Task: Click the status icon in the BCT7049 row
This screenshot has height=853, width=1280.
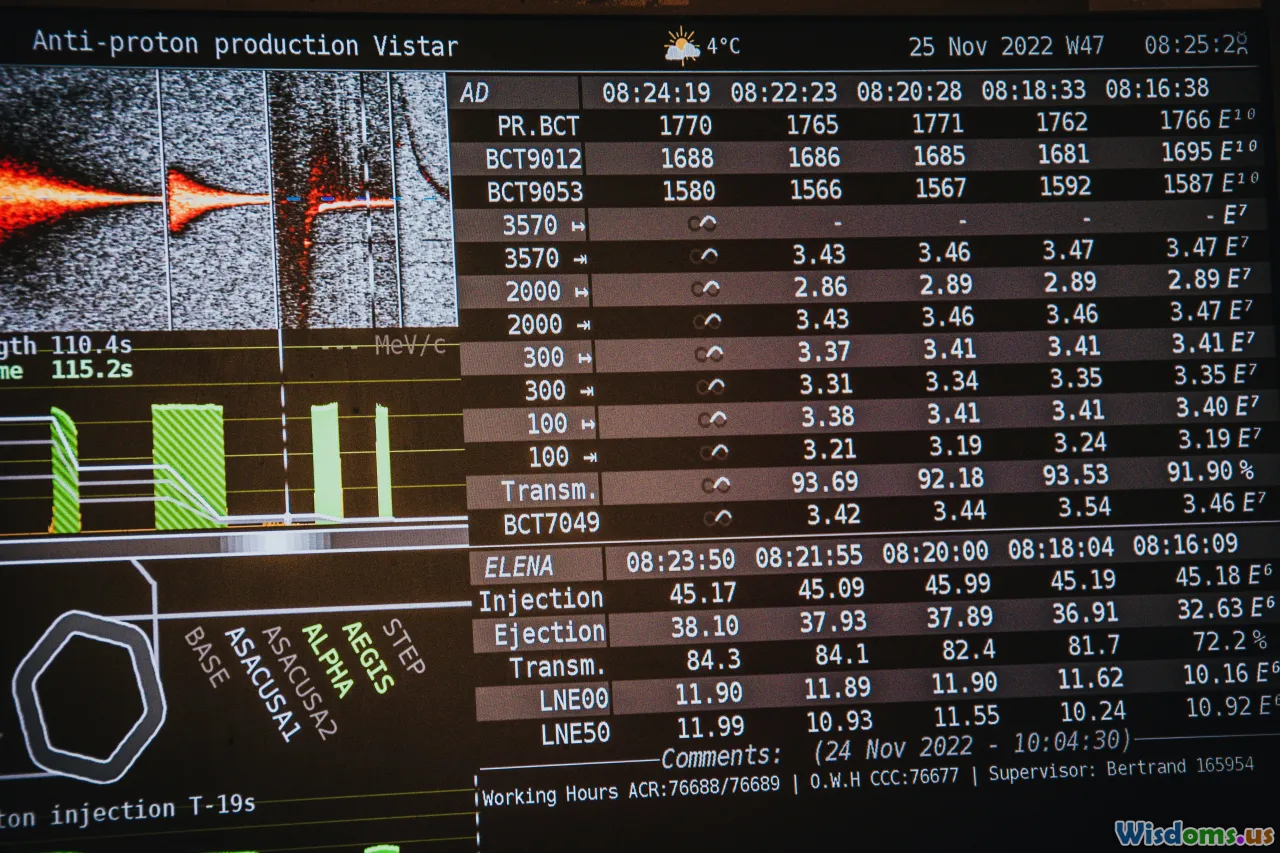Action: coord(716,518)
